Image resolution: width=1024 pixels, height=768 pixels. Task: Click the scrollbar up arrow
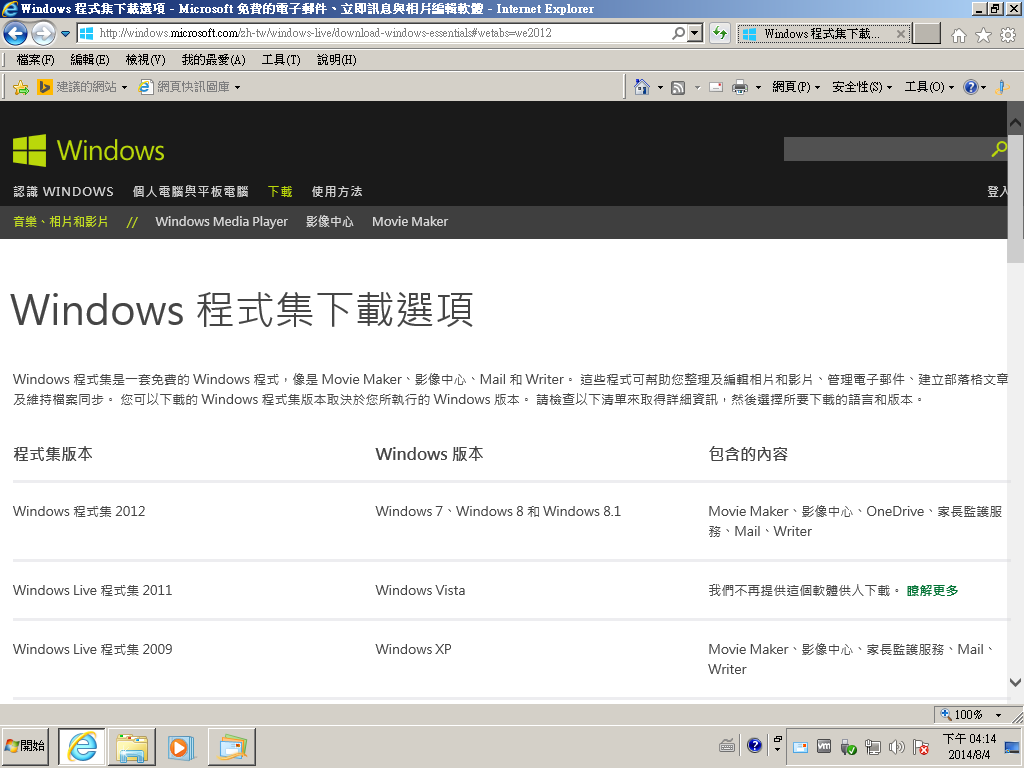(1015, 122)
